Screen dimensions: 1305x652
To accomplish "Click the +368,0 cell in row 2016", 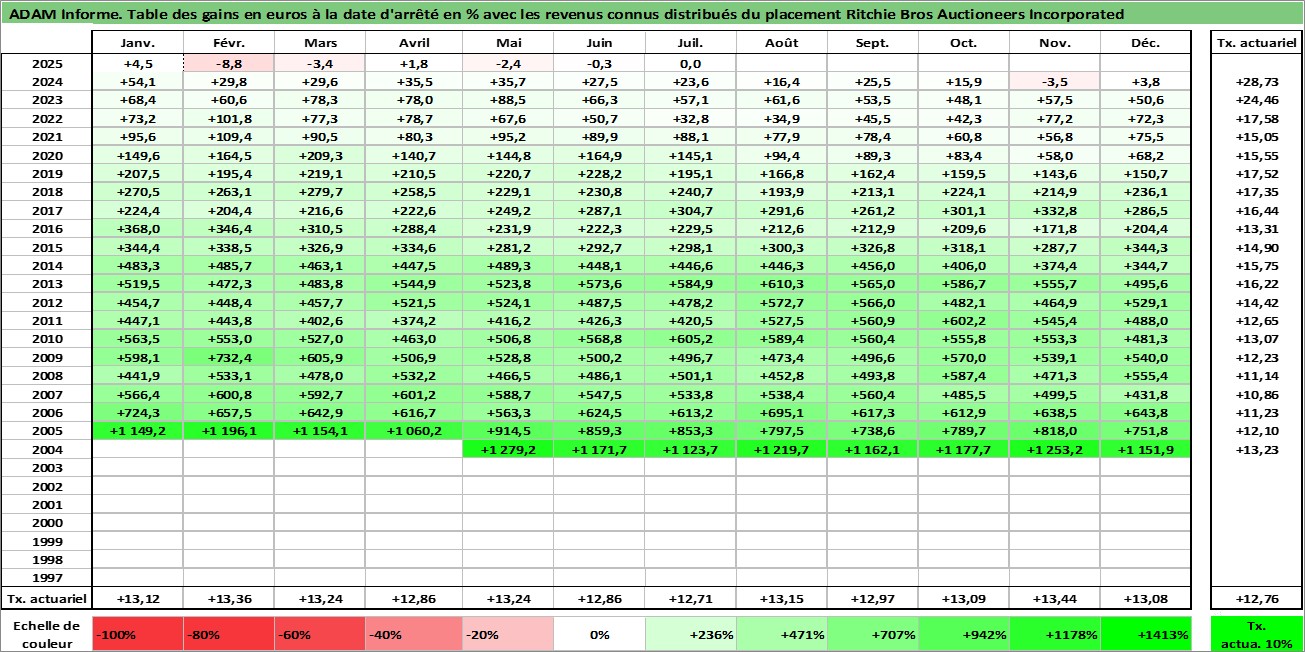I will click(x=137, y=229).
